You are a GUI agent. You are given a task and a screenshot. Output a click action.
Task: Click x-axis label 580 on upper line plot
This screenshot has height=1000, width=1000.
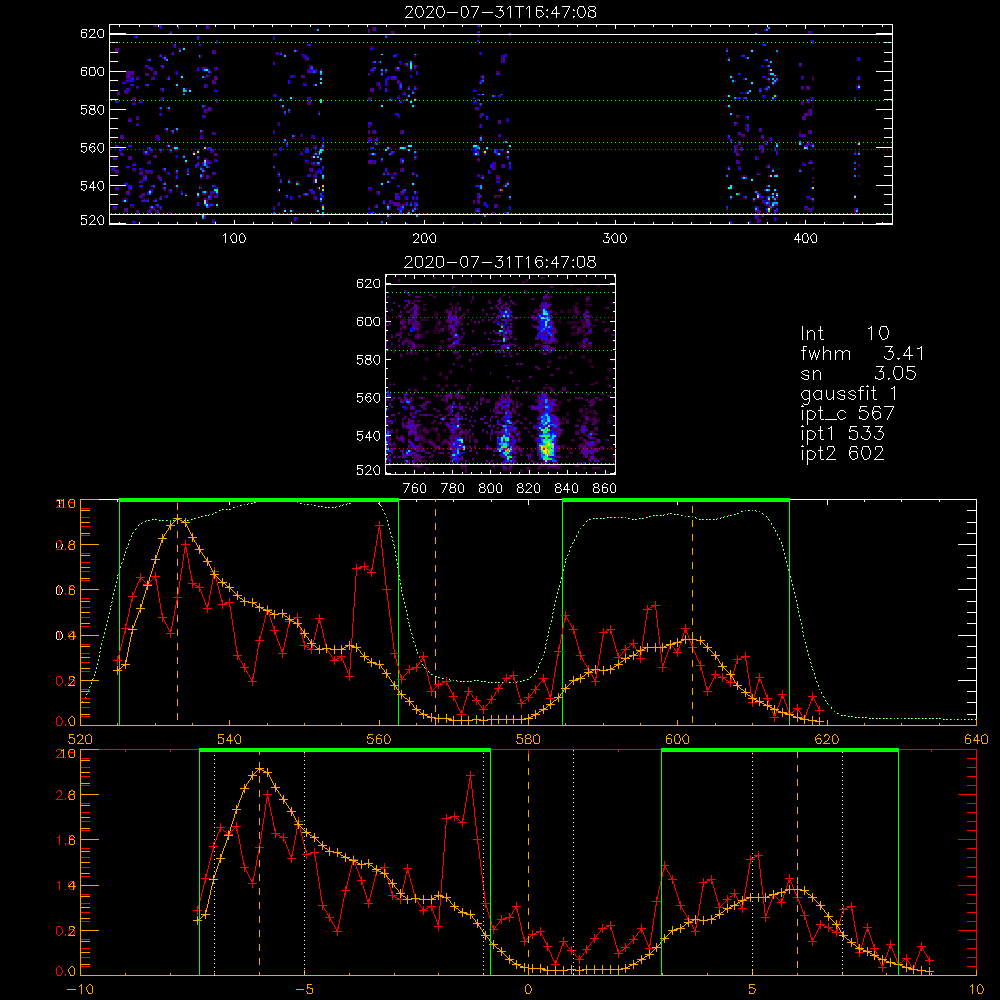point(528,740)
